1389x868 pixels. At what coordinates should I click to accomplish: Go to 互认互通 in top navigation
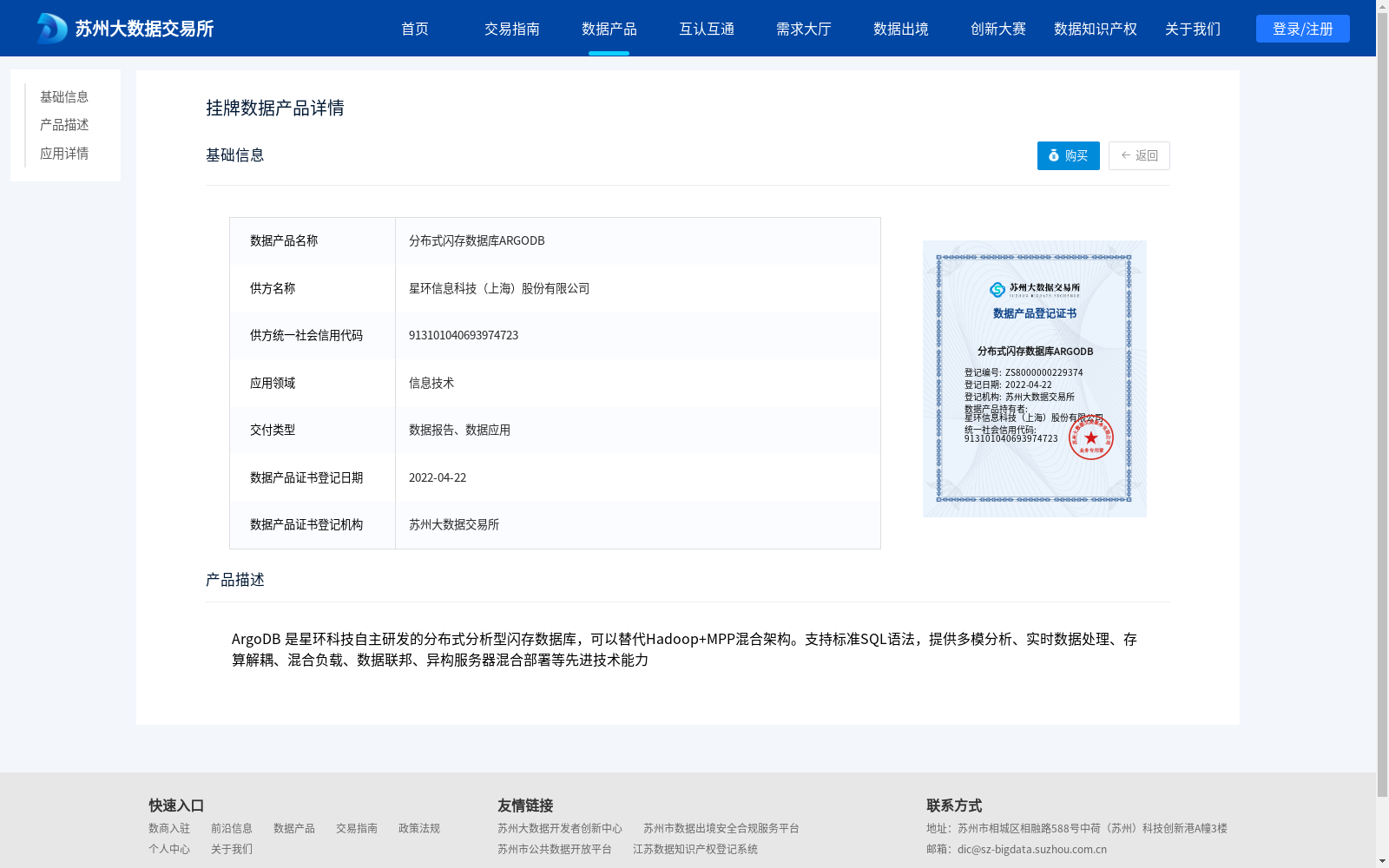pos(707,29)
